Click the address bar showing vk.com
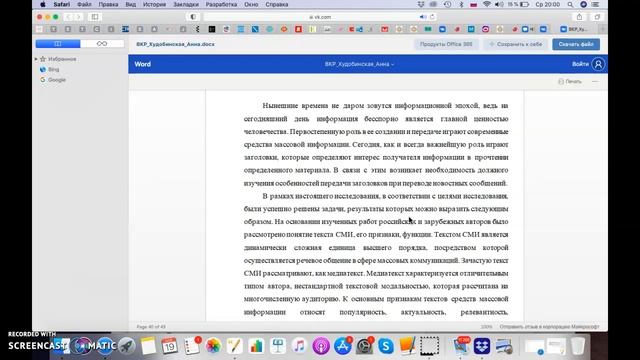 coord(320,17)
